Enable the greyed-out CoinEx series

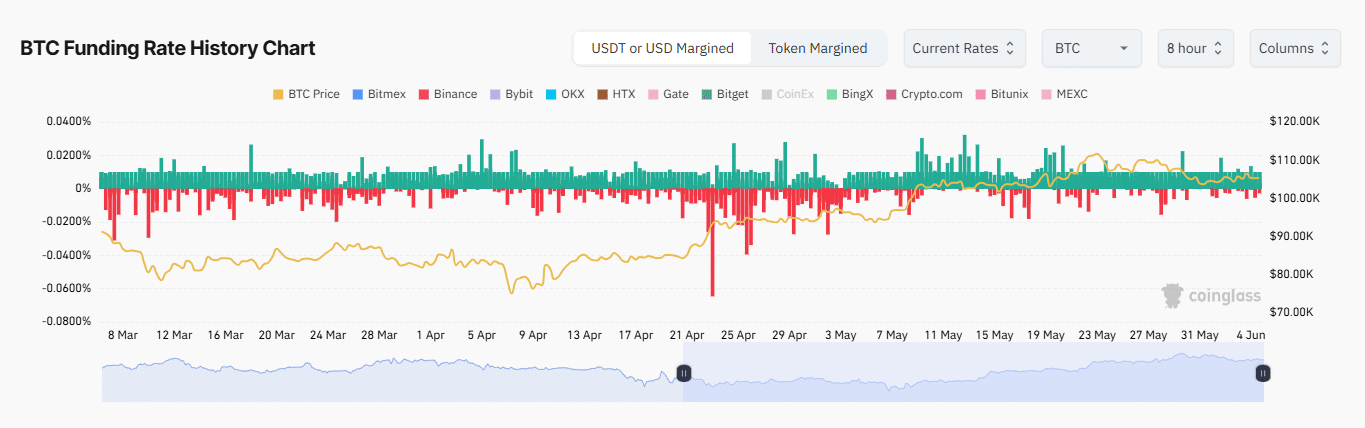(788, 94)
